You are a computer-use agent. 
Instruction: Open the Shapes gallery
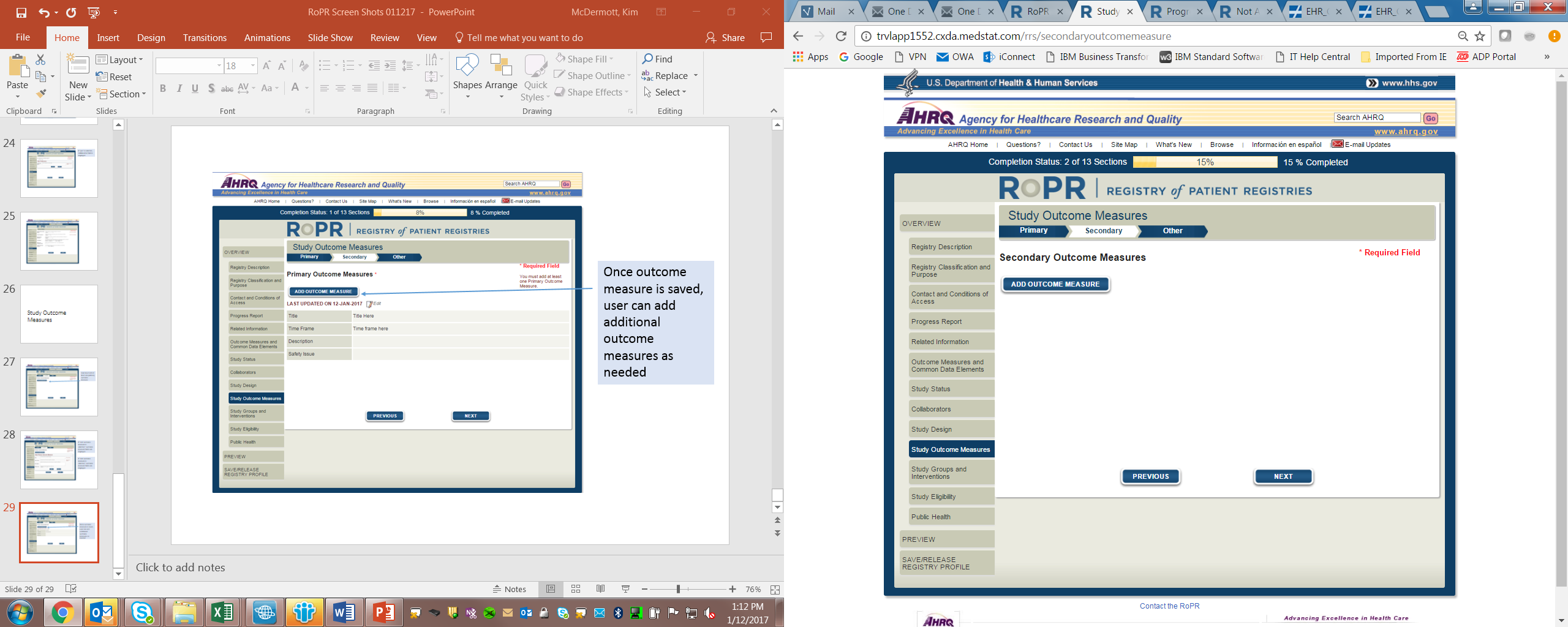pyautogui.click(x=467, y=77)
